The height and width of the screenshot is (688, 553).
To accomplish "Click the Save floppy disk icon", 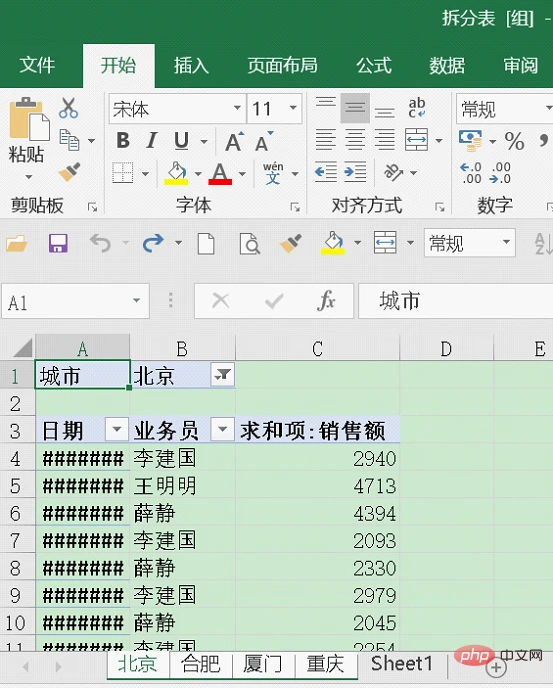I will tap(58, 243).
